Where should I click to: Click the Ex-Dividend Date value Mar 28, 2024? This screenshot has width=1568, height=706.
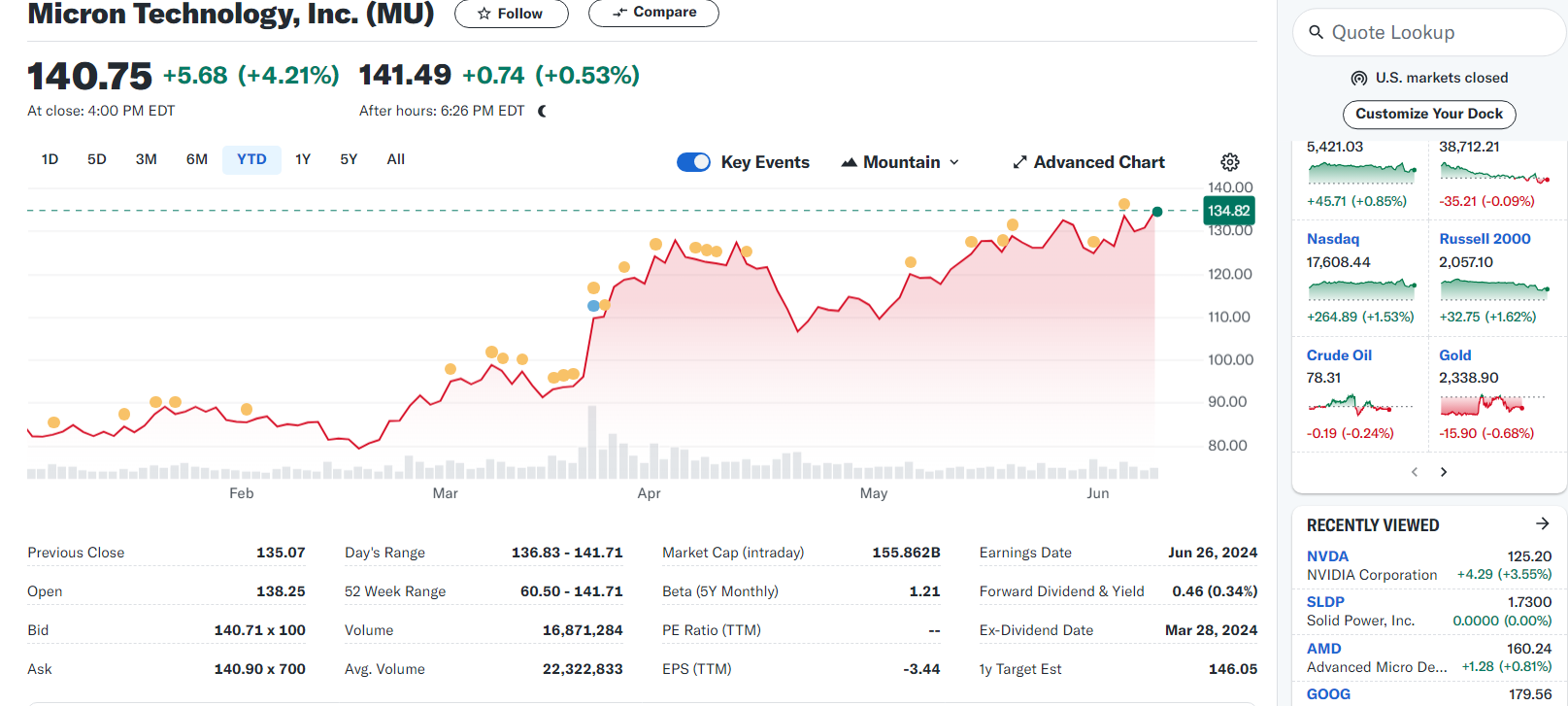(1211, 630)
